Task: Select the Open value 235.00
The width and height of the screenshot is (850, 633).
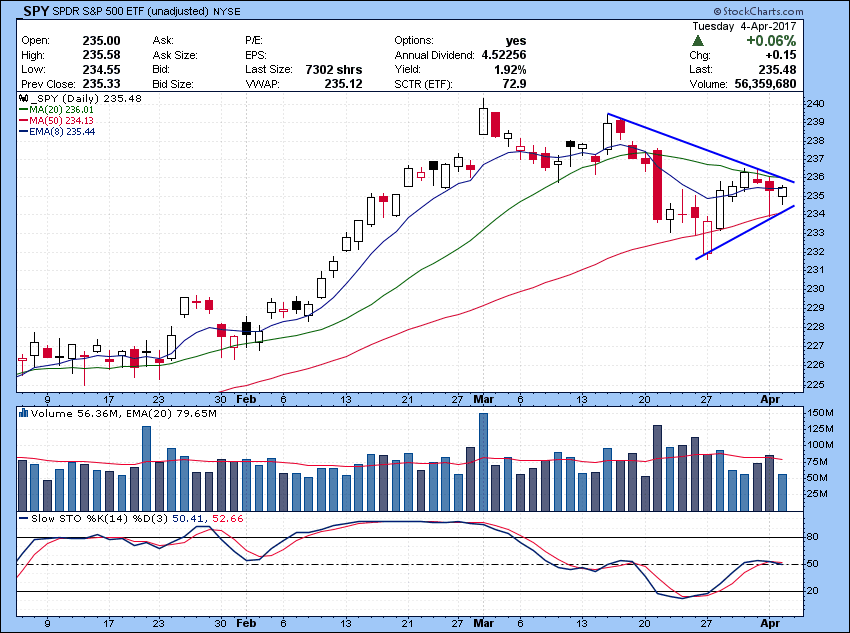Action: tap(101, 41)
